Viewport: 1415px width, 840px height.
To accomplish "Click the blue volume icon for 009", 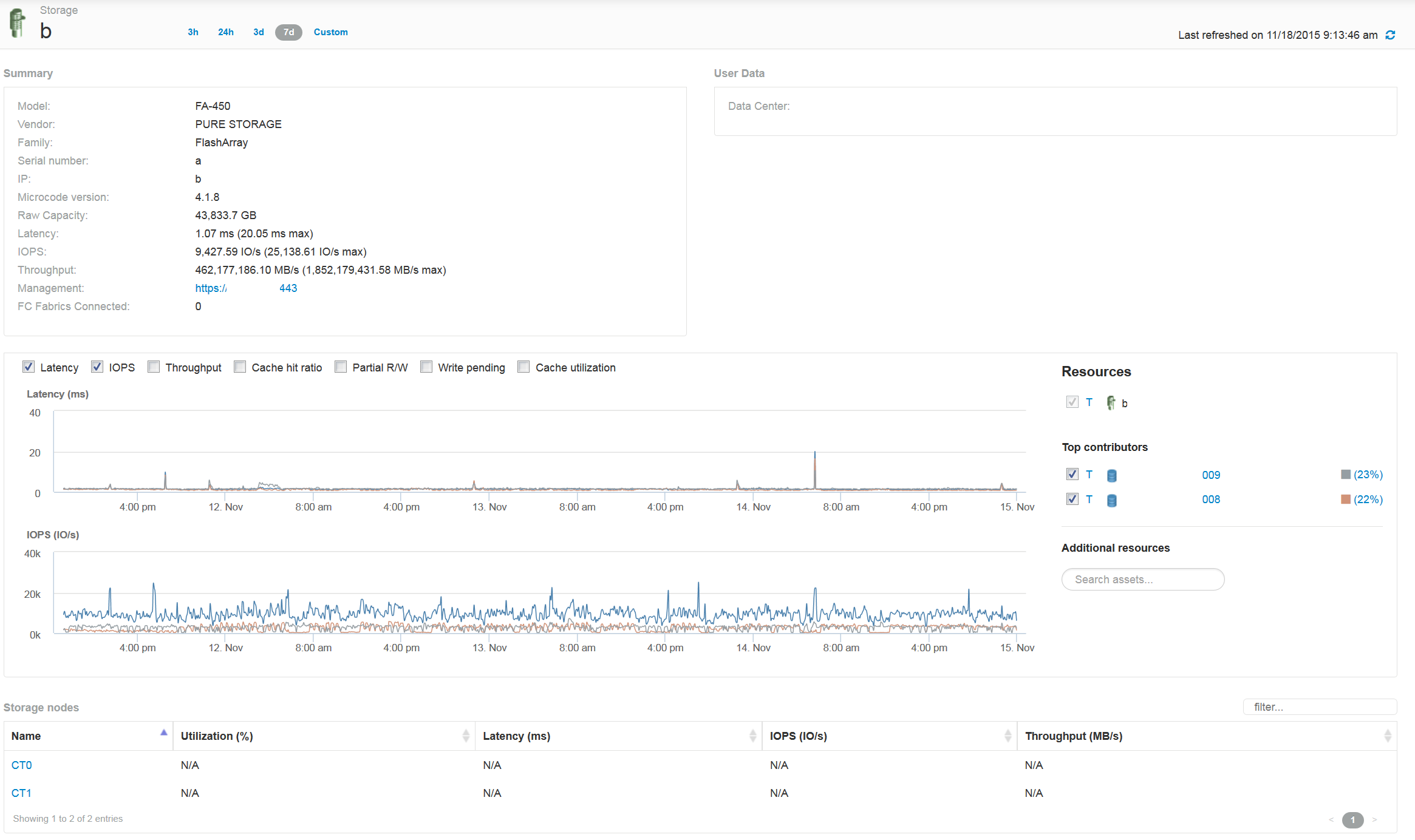I will [1111, 476].
